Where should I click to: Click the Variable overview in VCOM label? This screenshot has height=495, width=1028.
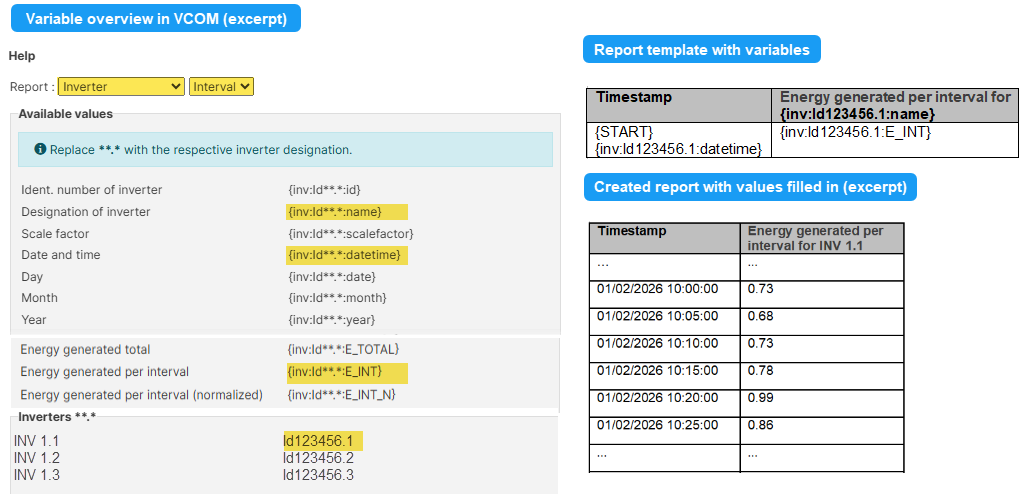pos(156,19)
